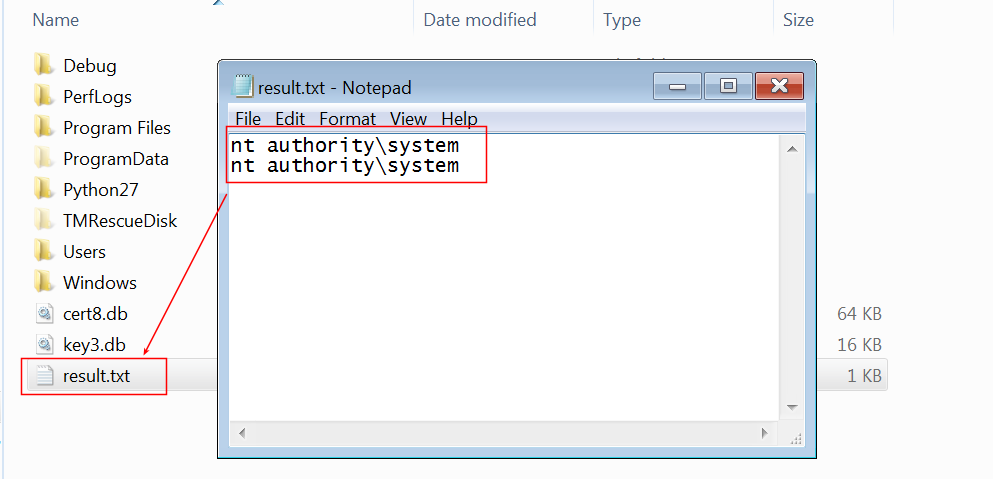This screenshot has width=993, height=479.
Task: Select the result.txt file icon
Action: [x=44, y=376]
